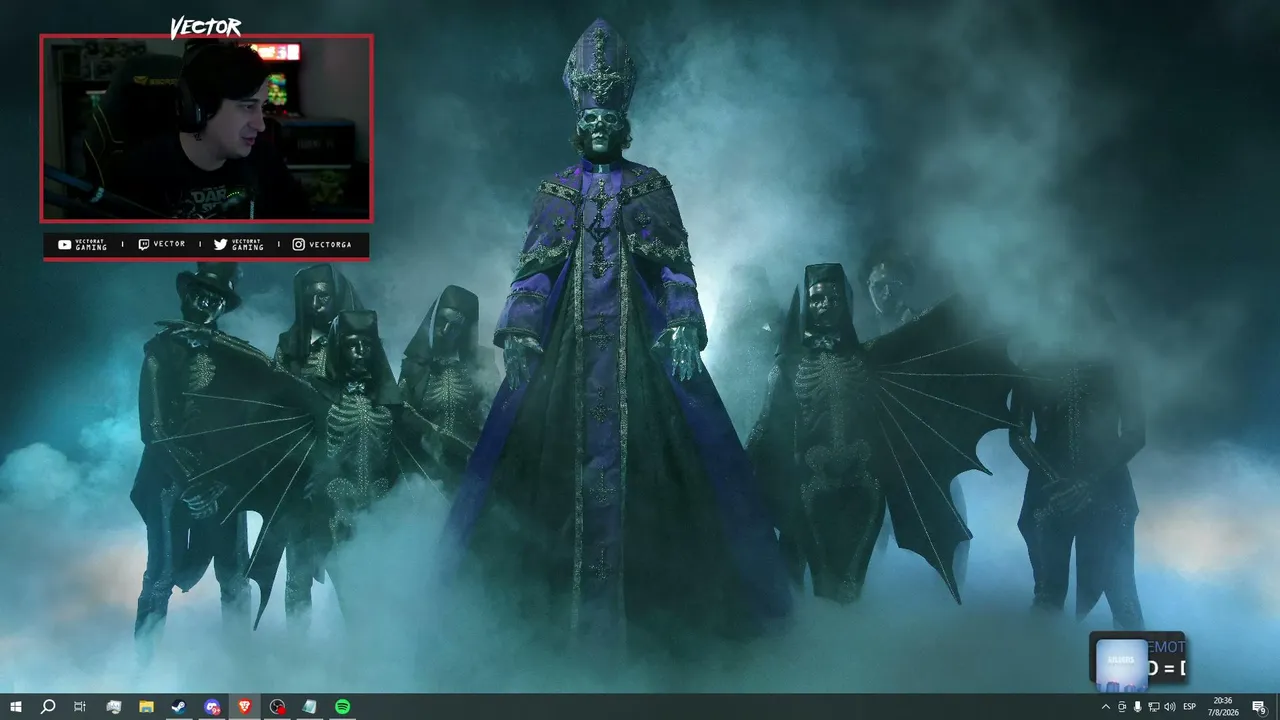
Task: Open OBS Studio recording icon in taskbar
Action: click(x=278, y=707)
